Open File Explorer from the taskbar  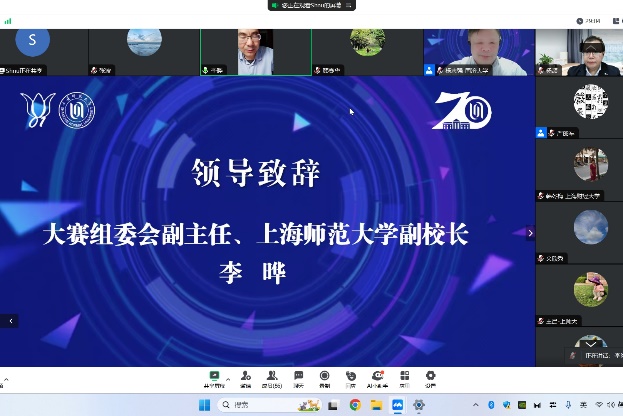[x=376, y=405]
